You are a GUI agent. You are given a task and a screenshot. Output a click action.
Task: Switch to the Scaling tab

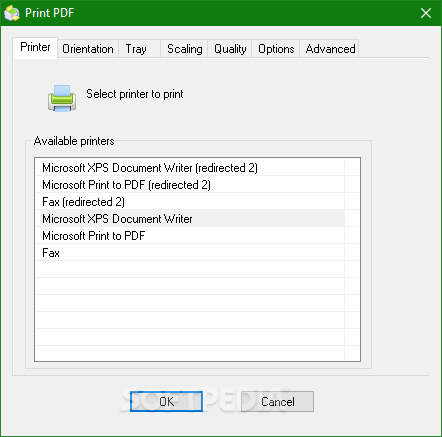point(184,49)
